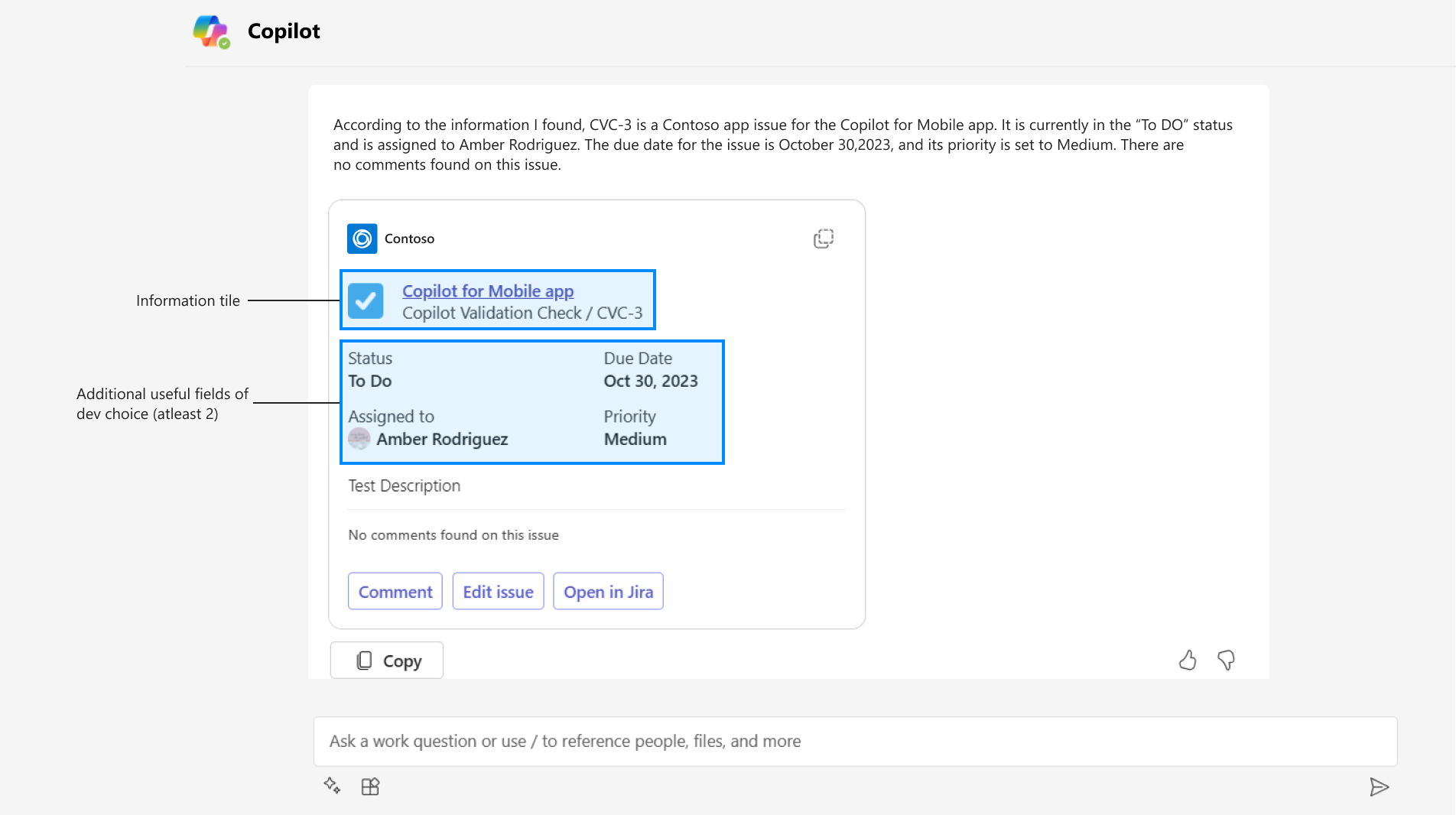Click the Status field label
Viewport: 1456px width, 815px height.
pyautogui.click(x=370, y=359)
